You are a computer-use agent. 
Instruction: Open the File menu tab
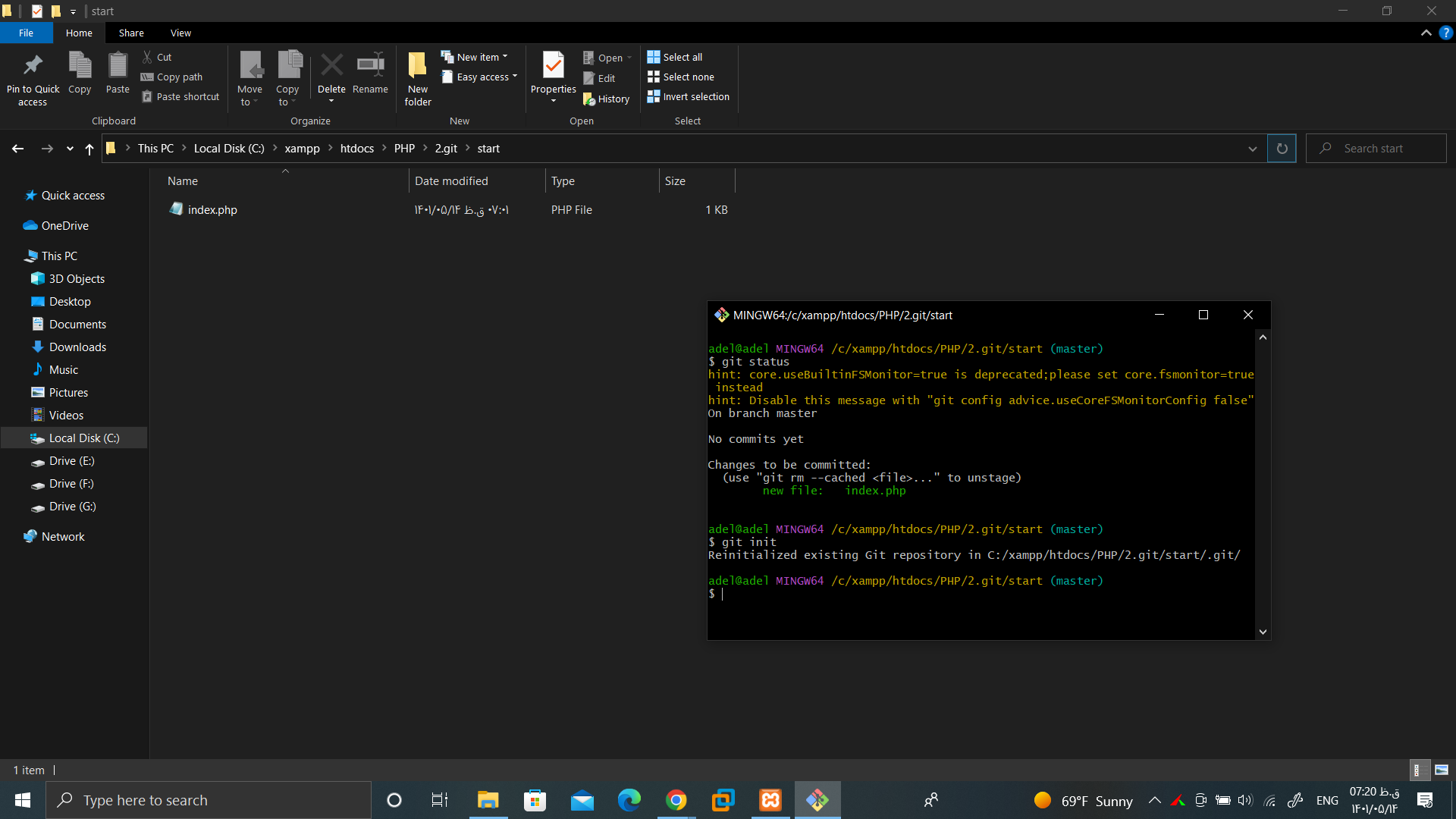click(x=26, y=33)
